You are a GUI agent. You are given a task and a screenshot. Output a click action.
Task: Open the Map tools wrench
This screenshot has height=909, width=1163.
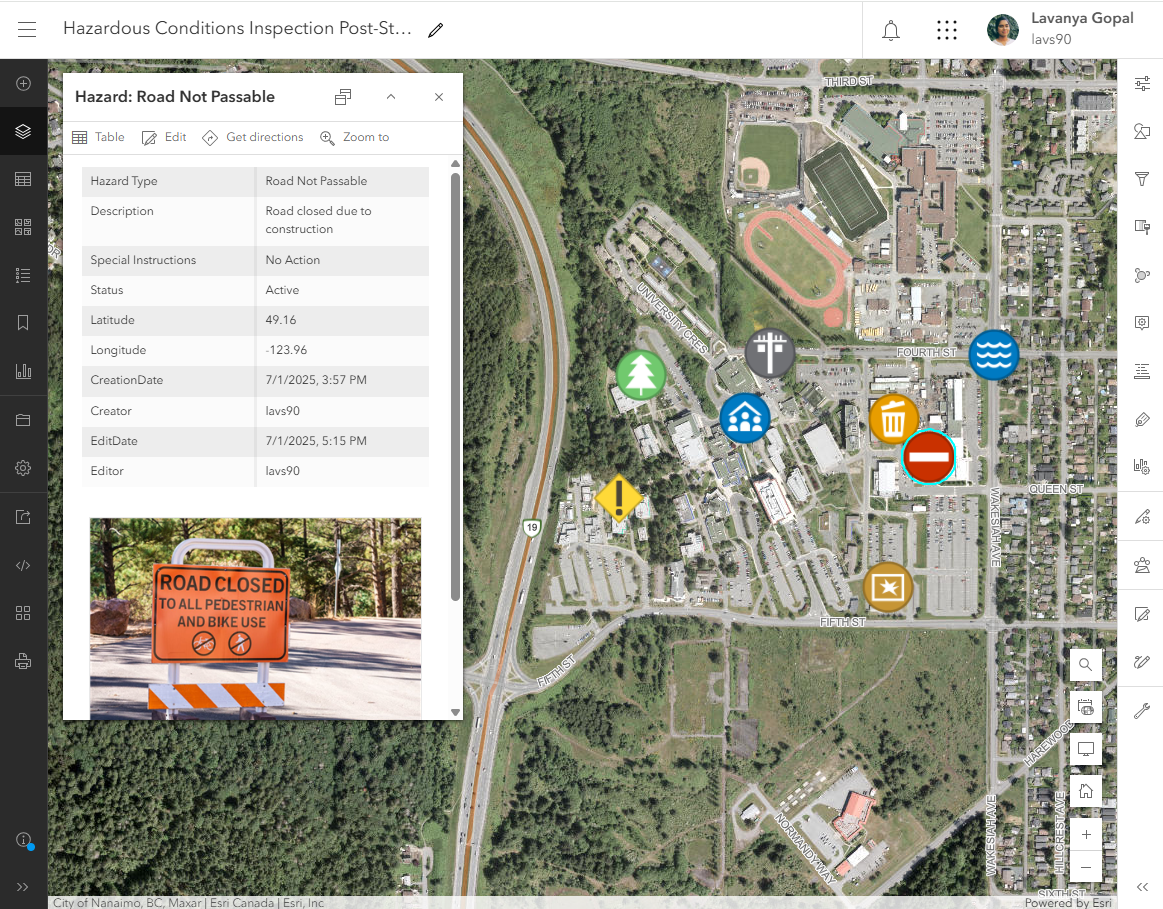point(1142,711)
